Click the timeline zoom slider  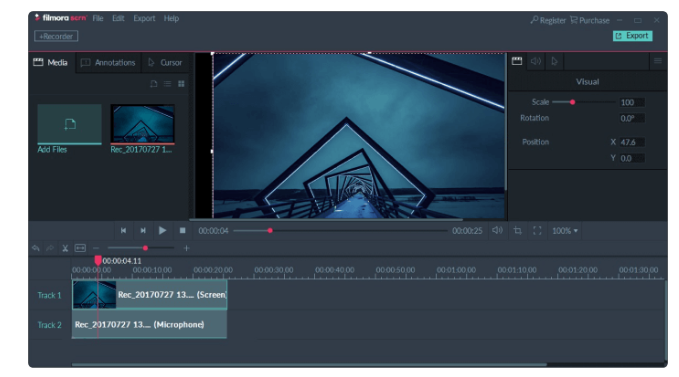click(141, 248)
